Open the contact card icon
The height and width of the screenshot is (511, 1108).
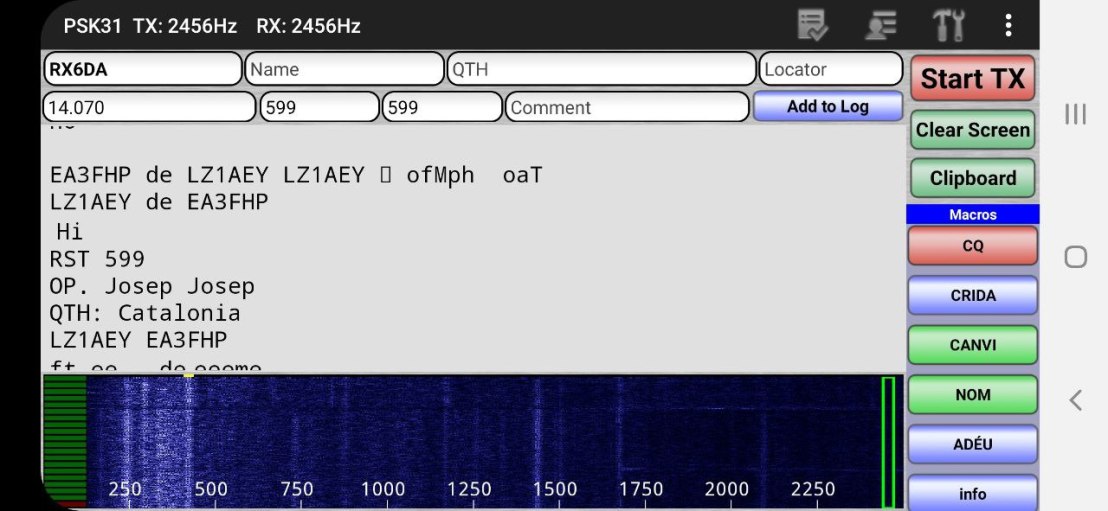[880, 26]
